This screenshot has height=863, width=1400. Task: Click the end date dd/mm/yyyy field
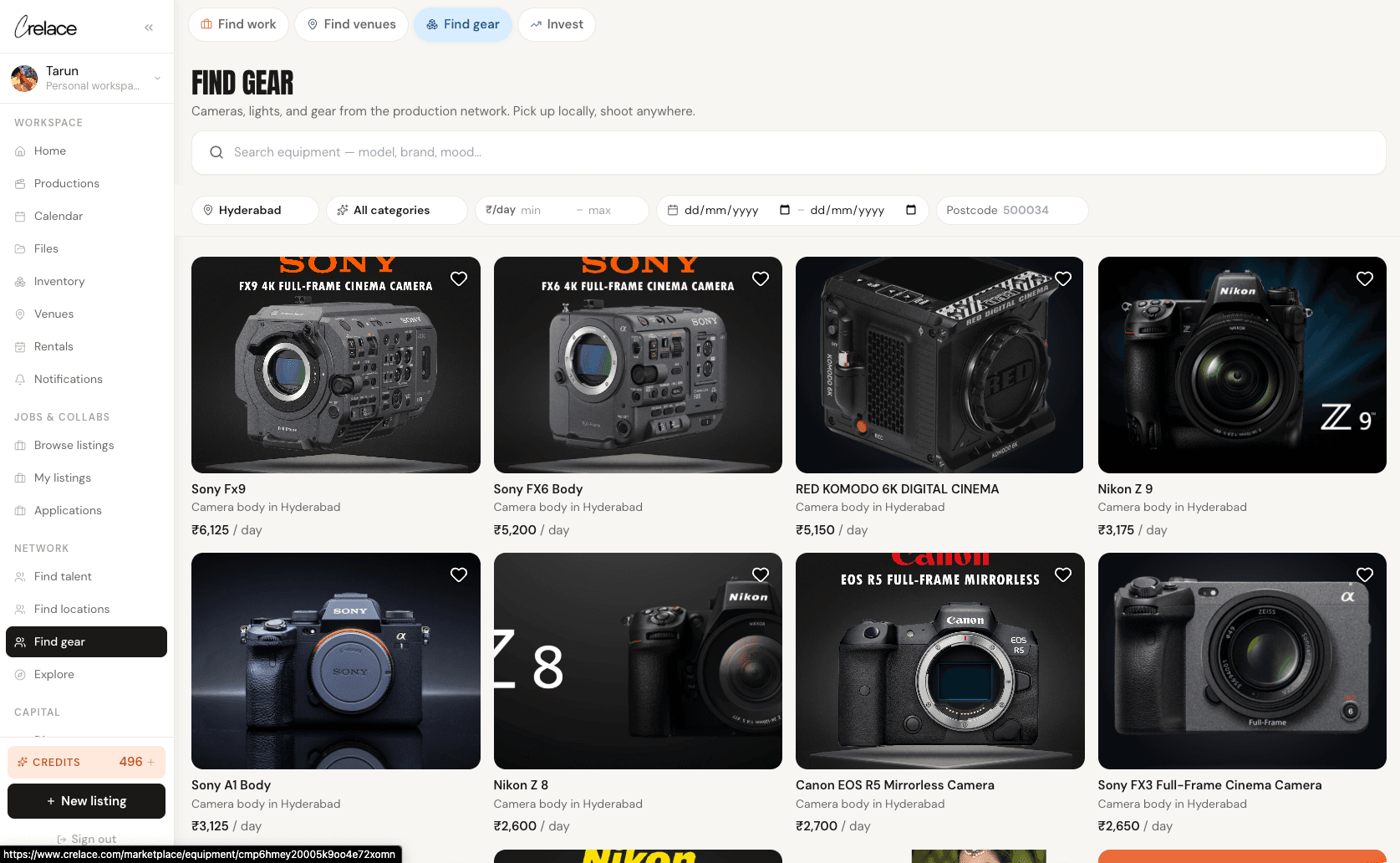coord(848,210)
